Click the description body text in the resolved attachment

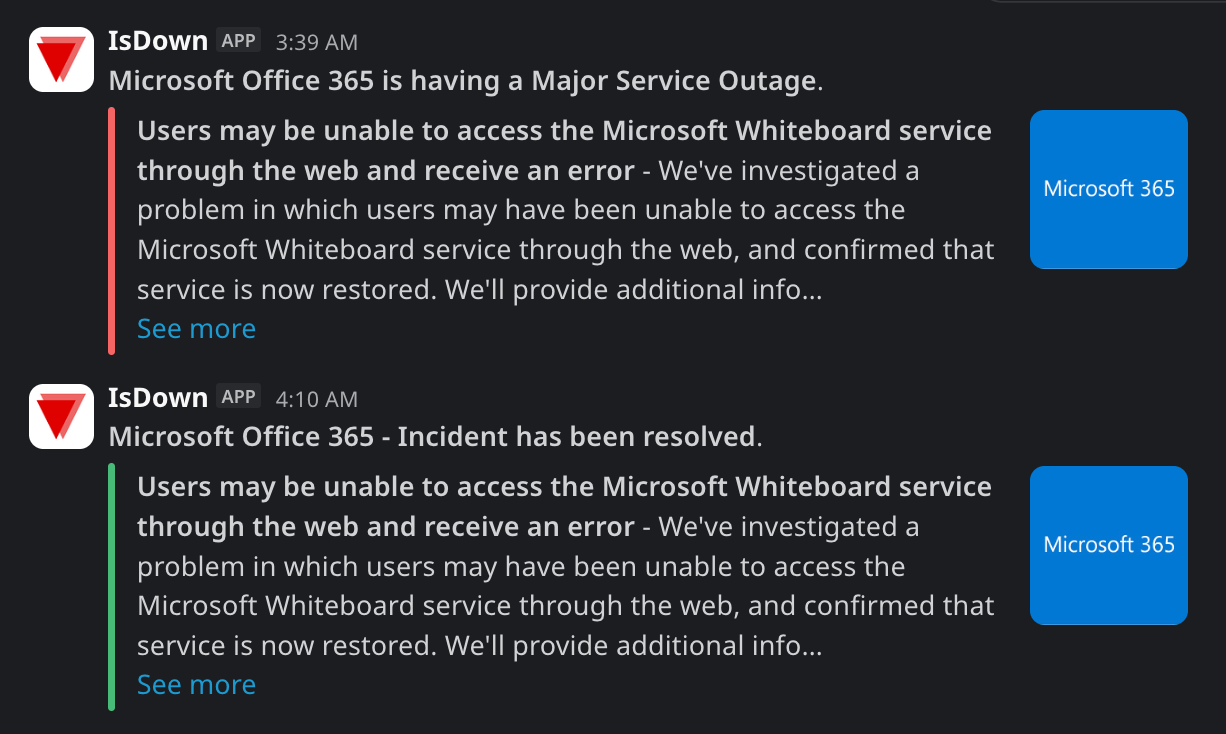[565, 606]
